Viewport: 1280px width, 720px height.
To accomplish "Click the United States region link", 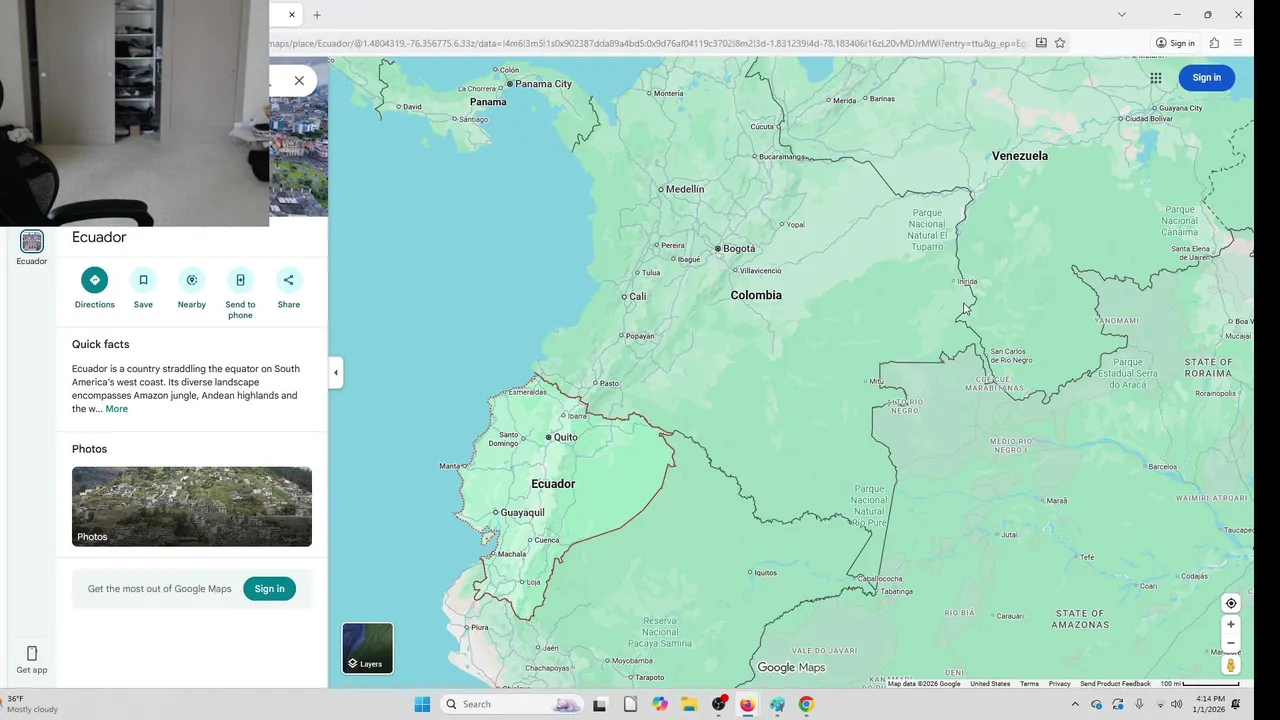I will coord(990,684).
